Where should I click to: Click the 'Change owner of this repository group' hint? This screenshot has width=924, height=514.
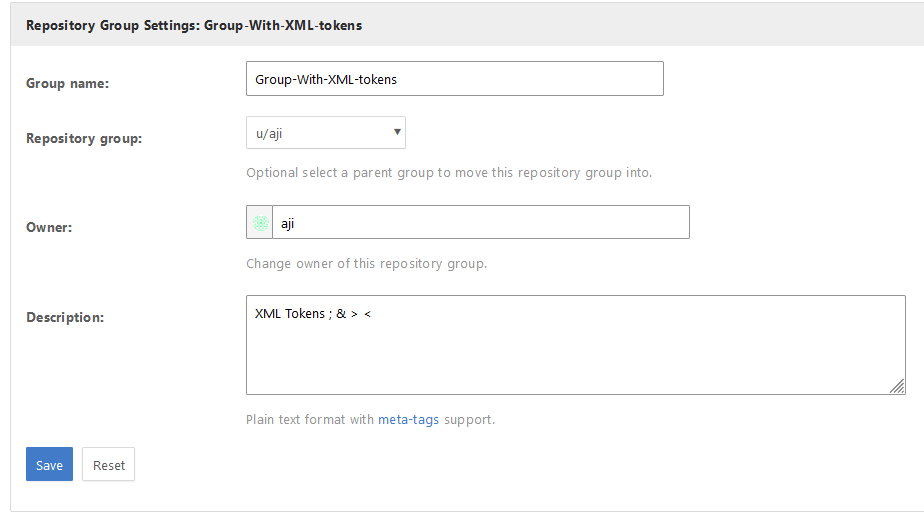[366, 265]
